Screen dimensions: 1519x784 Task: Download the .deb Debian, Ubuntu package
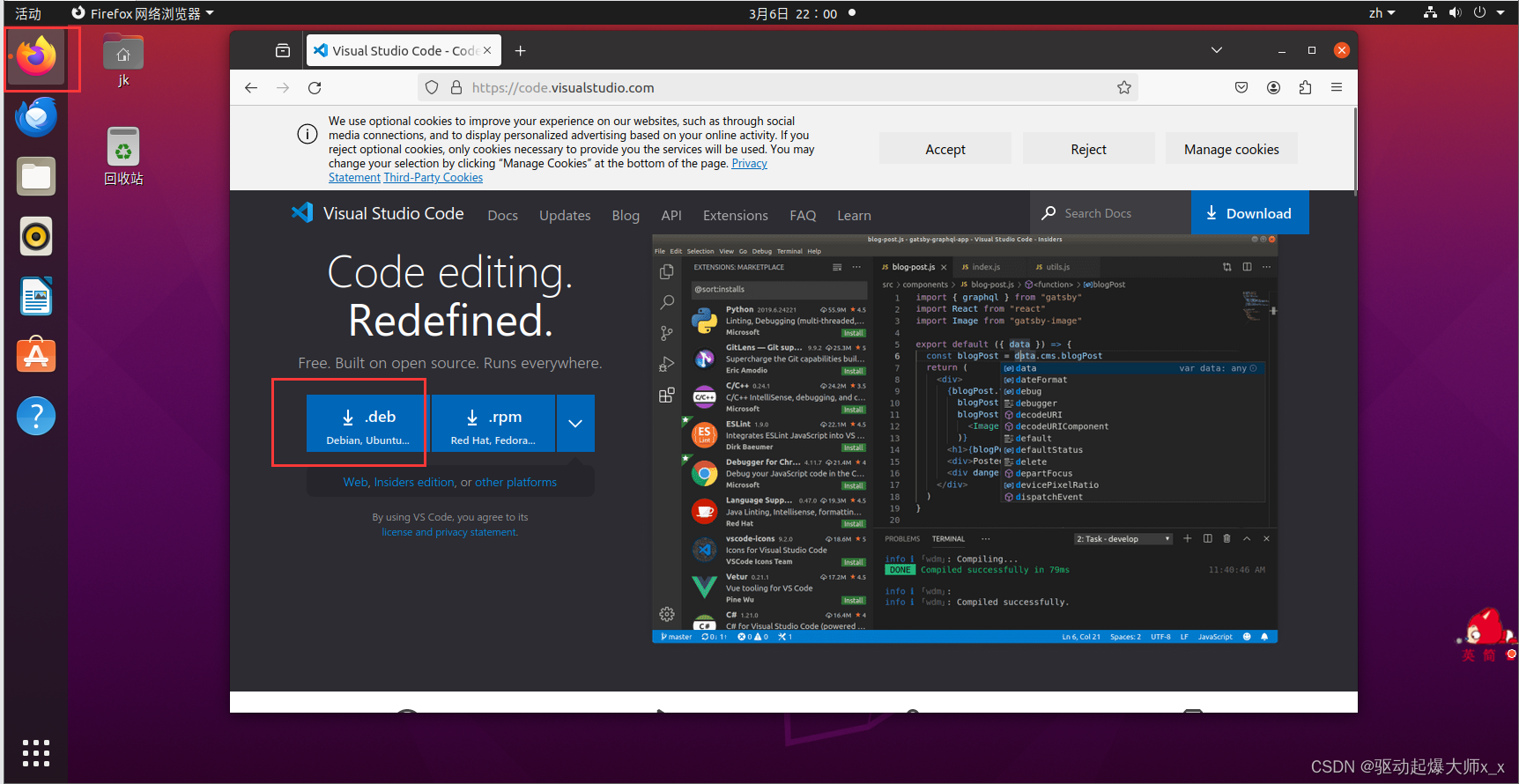point(367,423)
